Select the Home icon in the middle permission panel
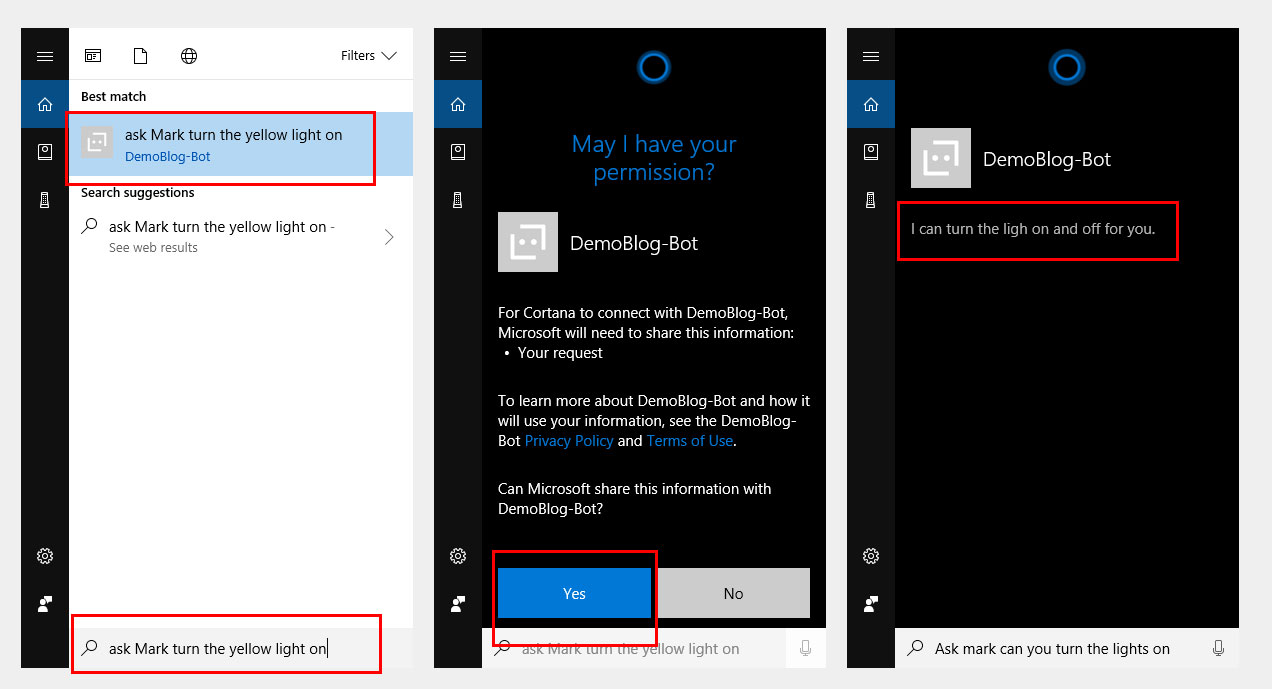Viewport: 1272px width, 689px height. [x=458, y=104]
